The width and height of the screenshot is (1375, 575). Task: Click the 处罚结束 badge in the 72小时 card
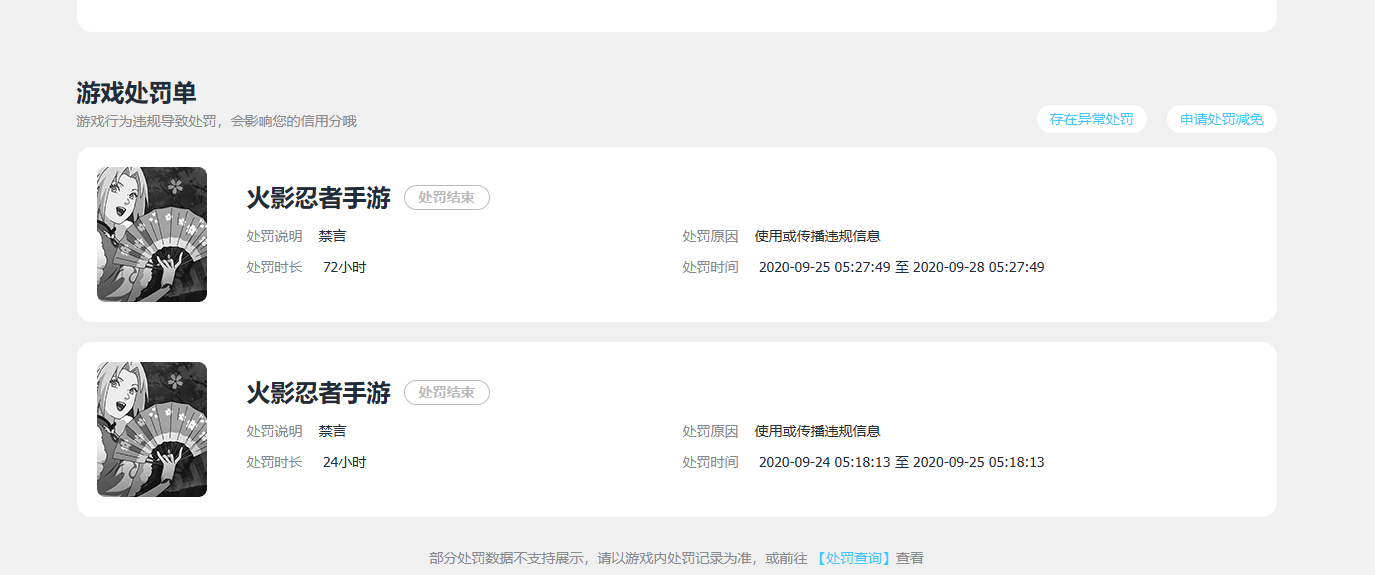tap(447, 198)
